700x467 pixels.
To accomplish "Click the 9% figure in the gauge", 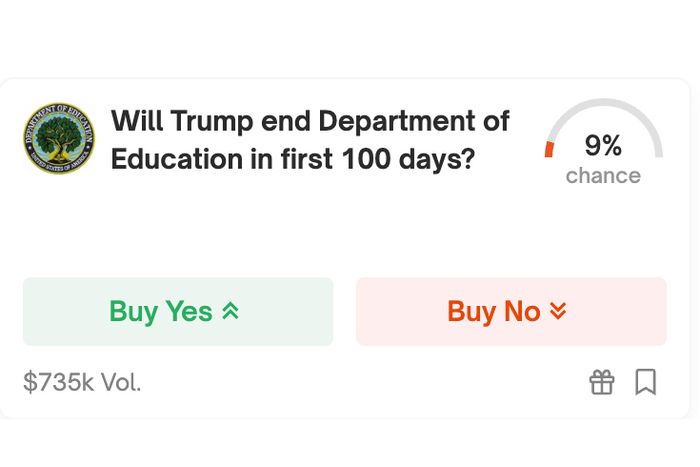I will 603,145.
